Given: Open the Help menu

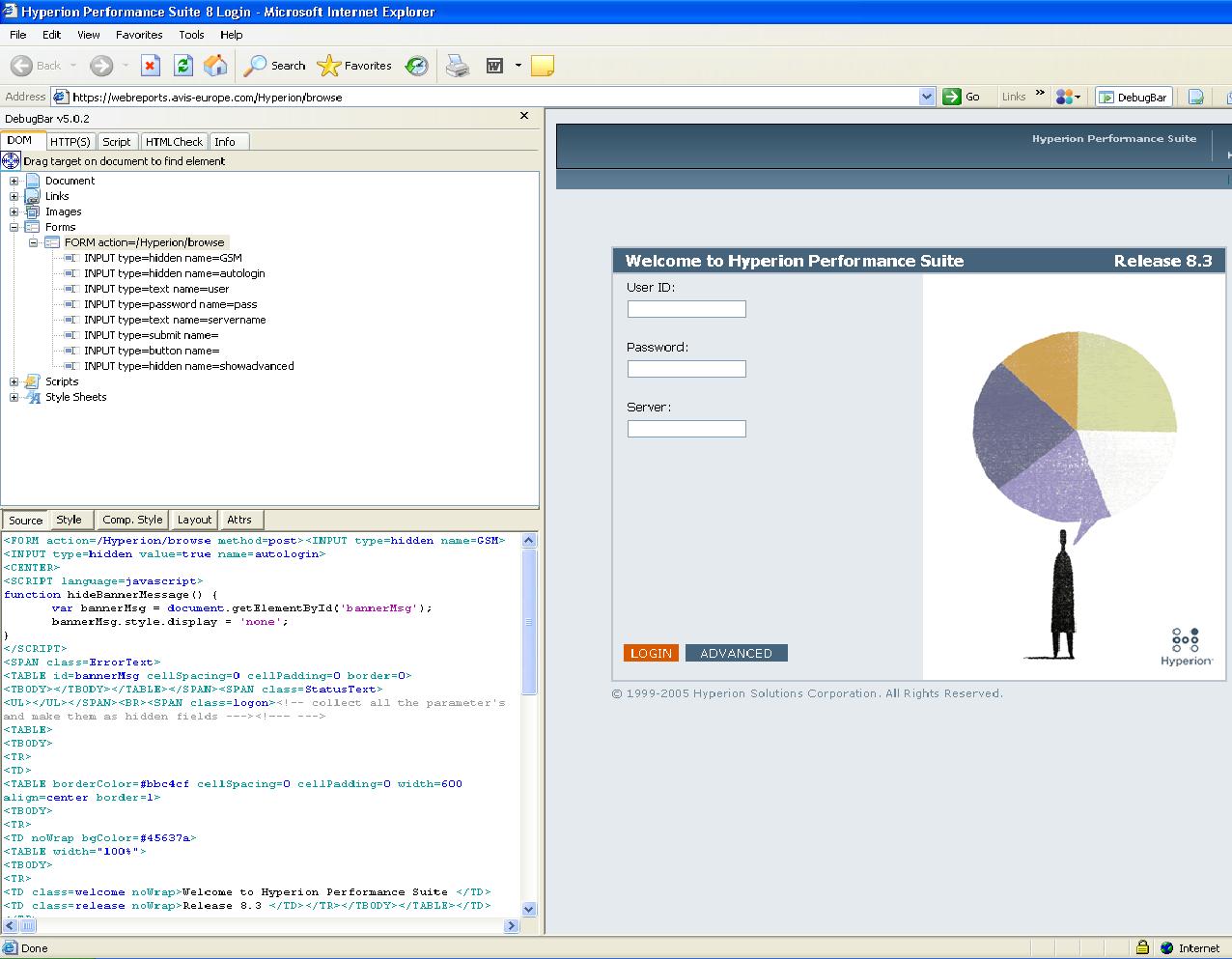Looking at the screenshot, I should (x=231, y=35).
